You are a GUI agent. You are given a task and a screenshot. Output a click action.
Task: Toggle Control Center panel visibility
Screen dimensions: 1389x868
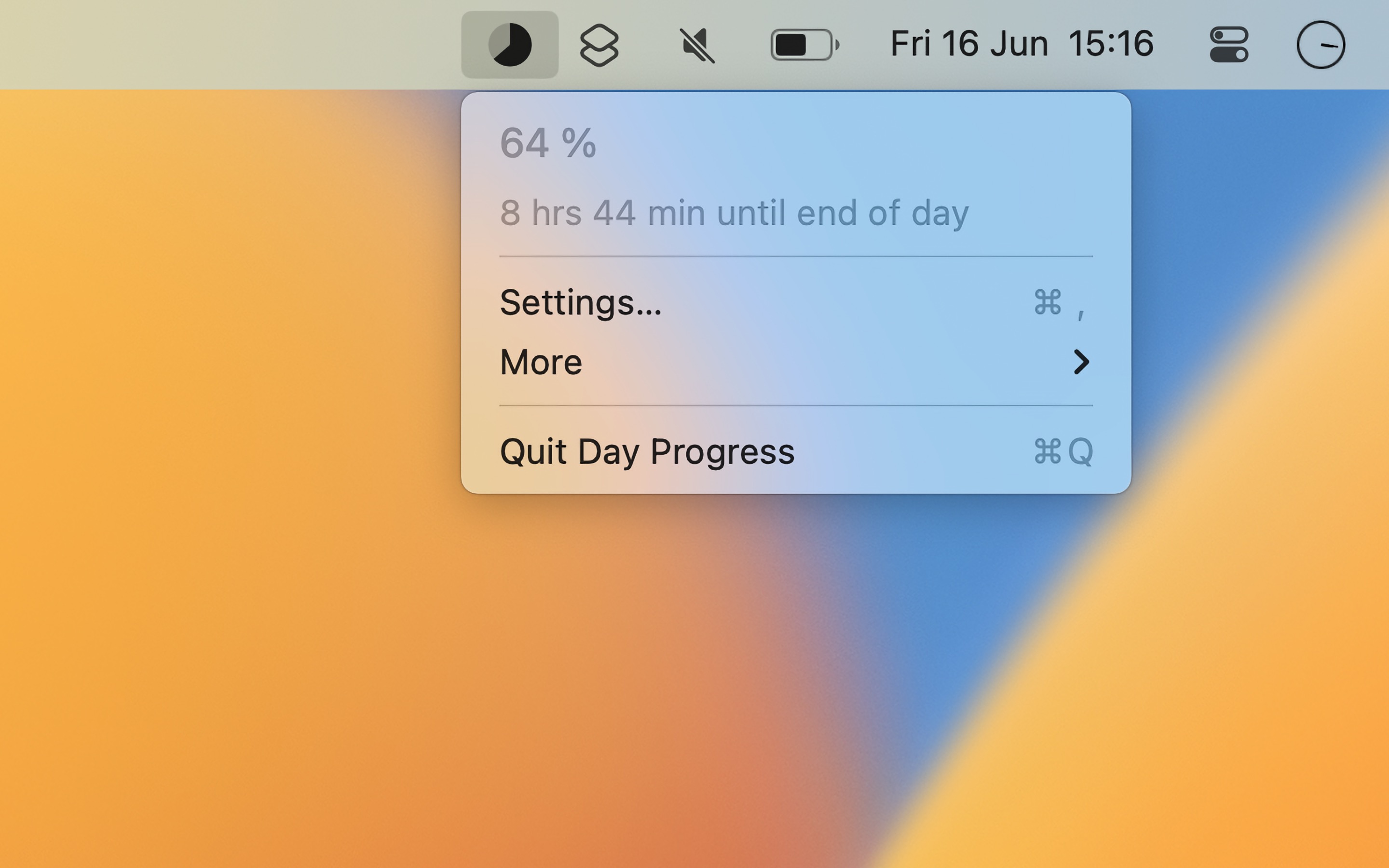[x=1228, y=45]
